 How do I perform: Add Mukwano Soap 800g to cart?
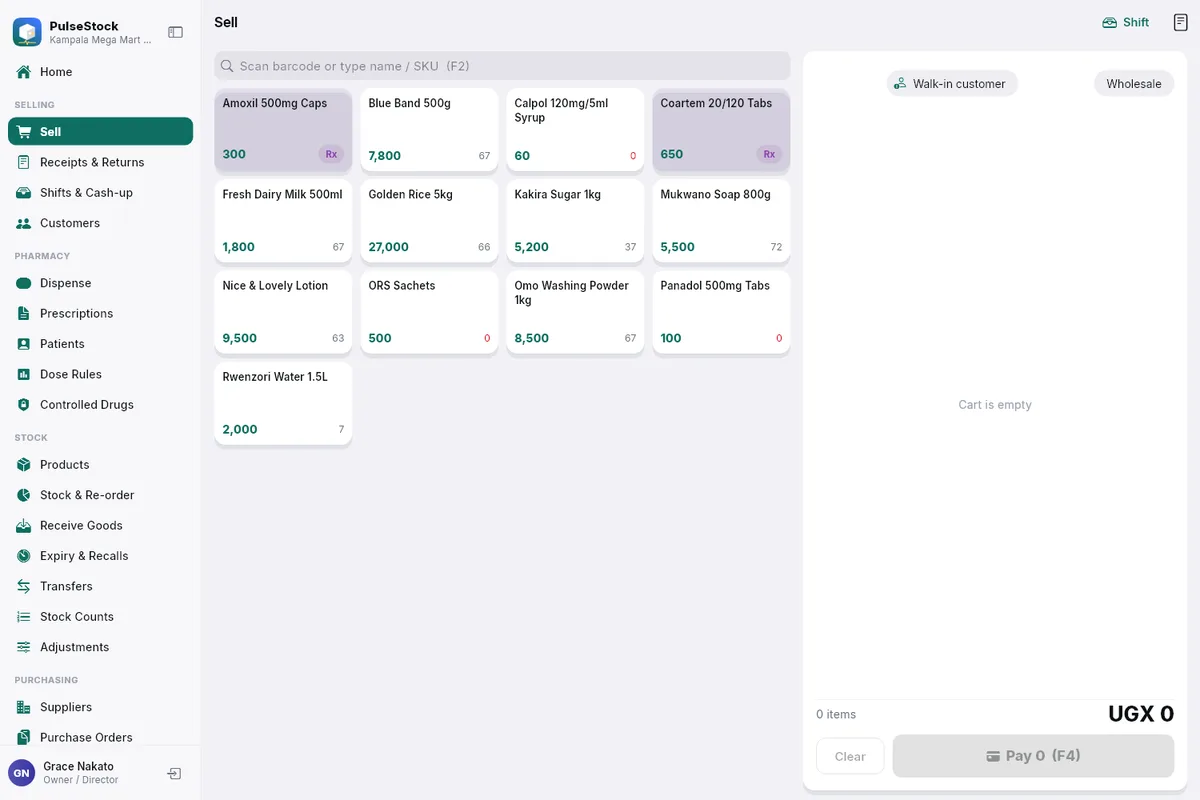(721, 221)
